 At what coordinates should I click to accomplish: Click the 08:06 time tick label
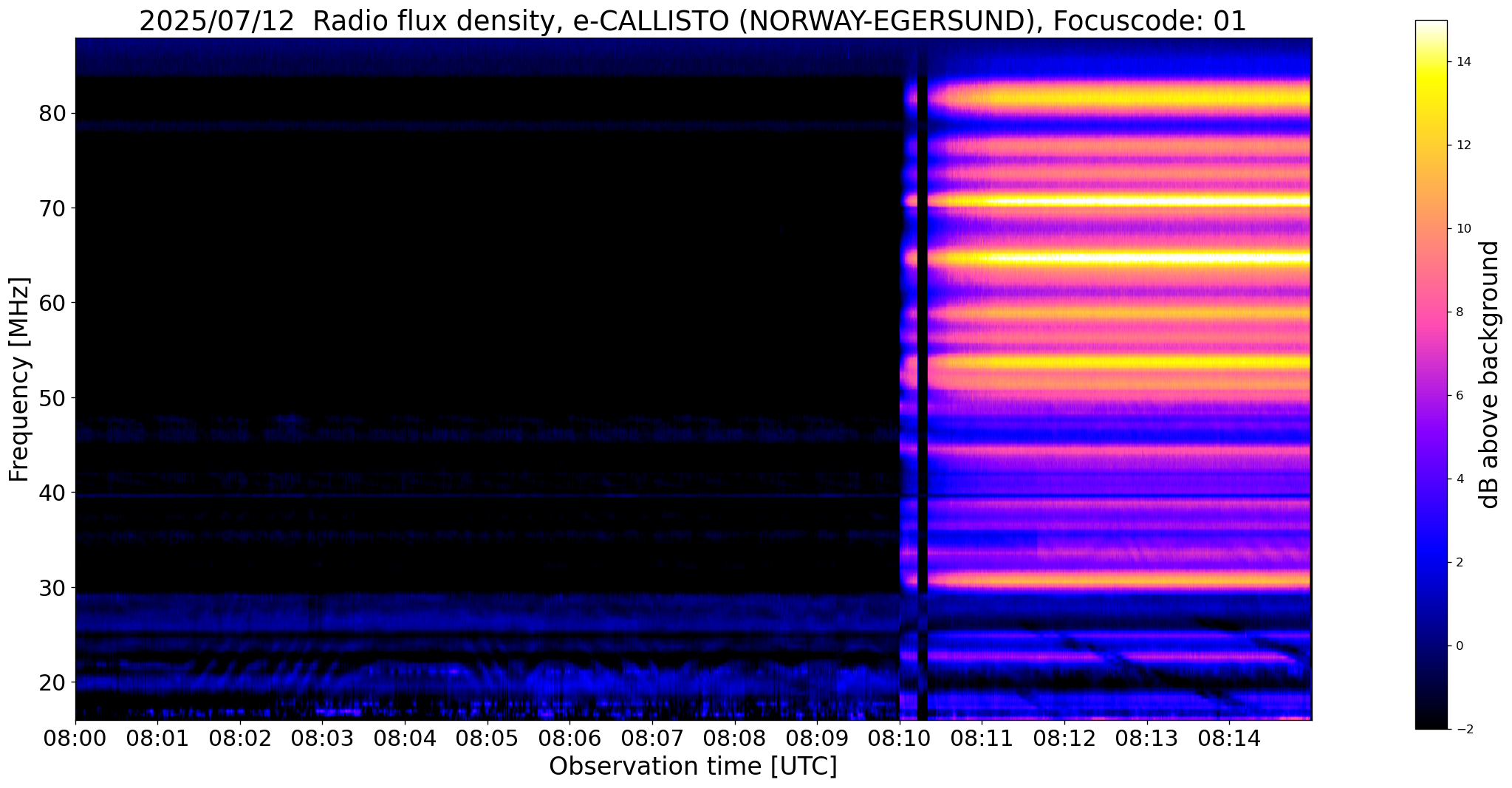tap(569, 738)
